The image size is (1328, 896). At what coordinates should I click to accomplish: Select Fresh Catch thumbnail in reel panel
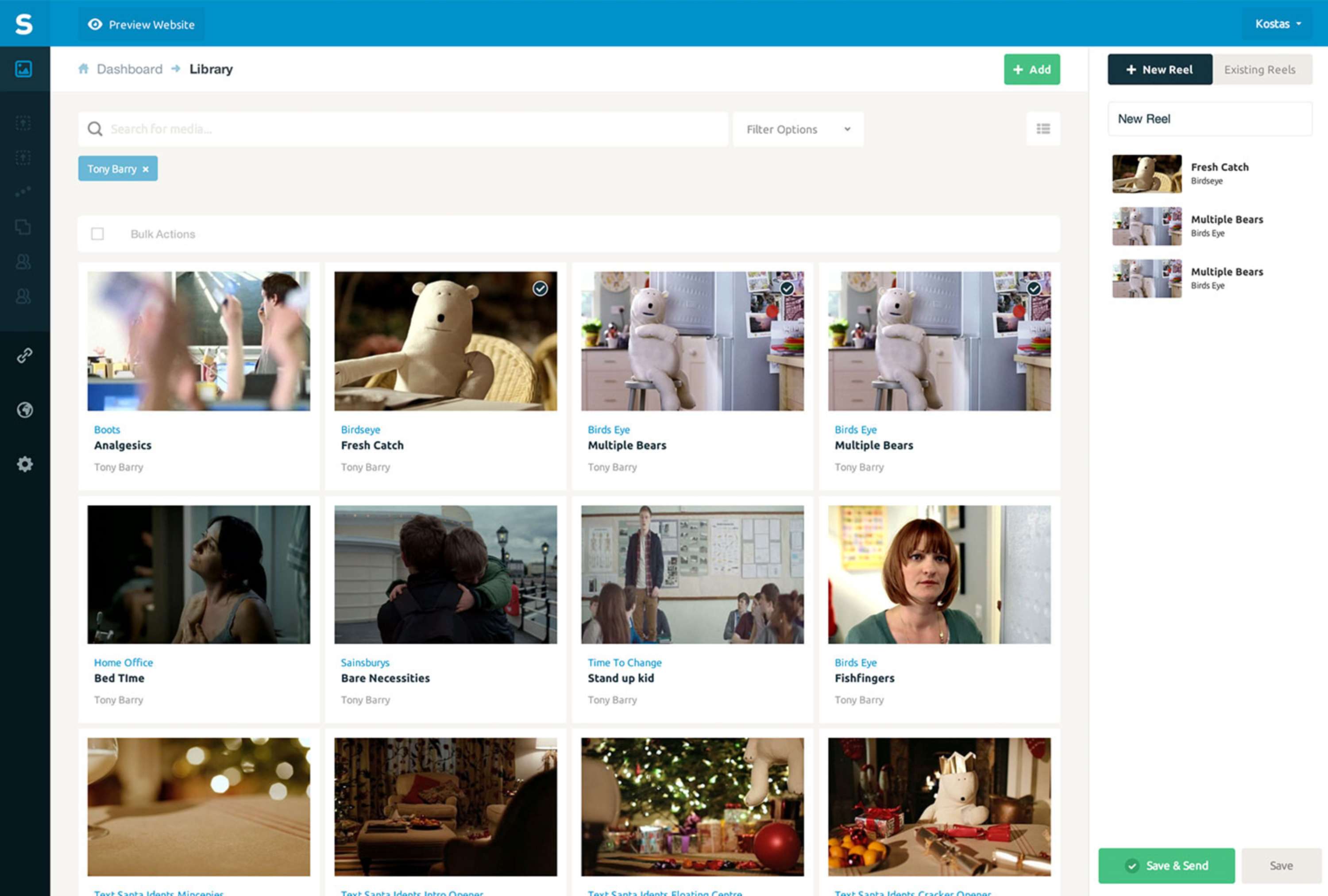pos(1147,173)
